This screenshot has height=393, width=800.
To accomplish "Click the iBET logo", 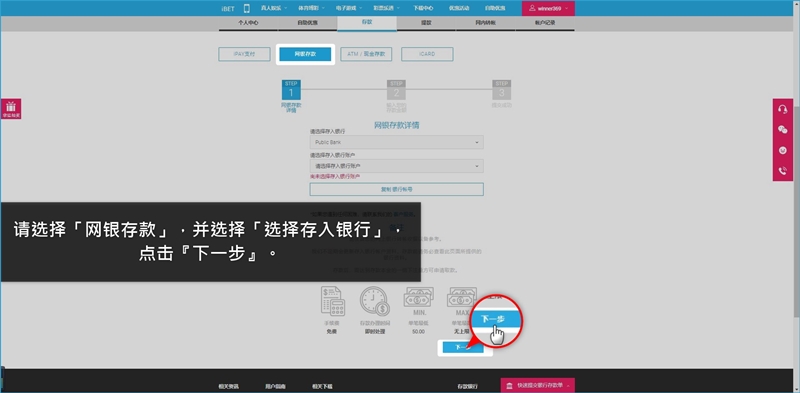I will [x=228, y=8].
